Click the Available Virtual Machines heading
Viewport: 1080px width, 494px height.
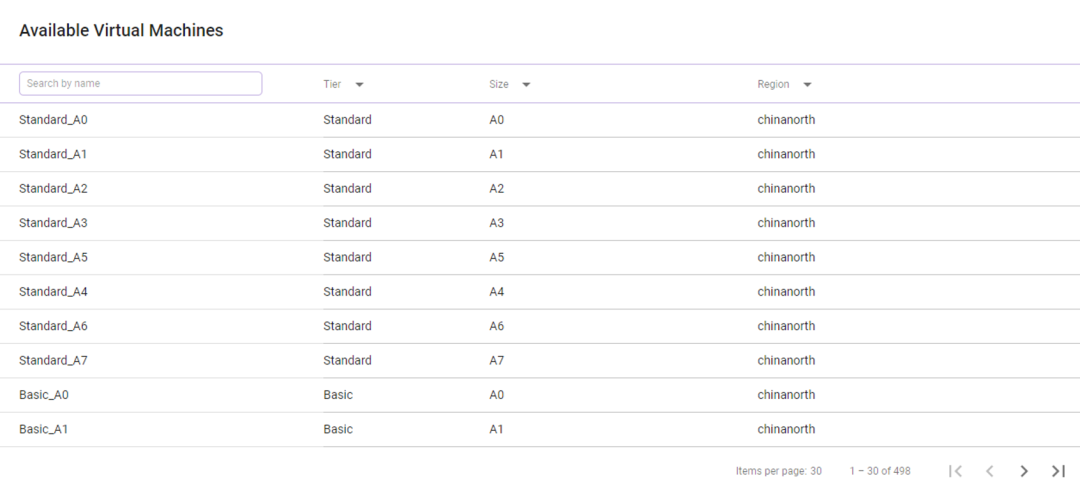[x=121, y=31]
